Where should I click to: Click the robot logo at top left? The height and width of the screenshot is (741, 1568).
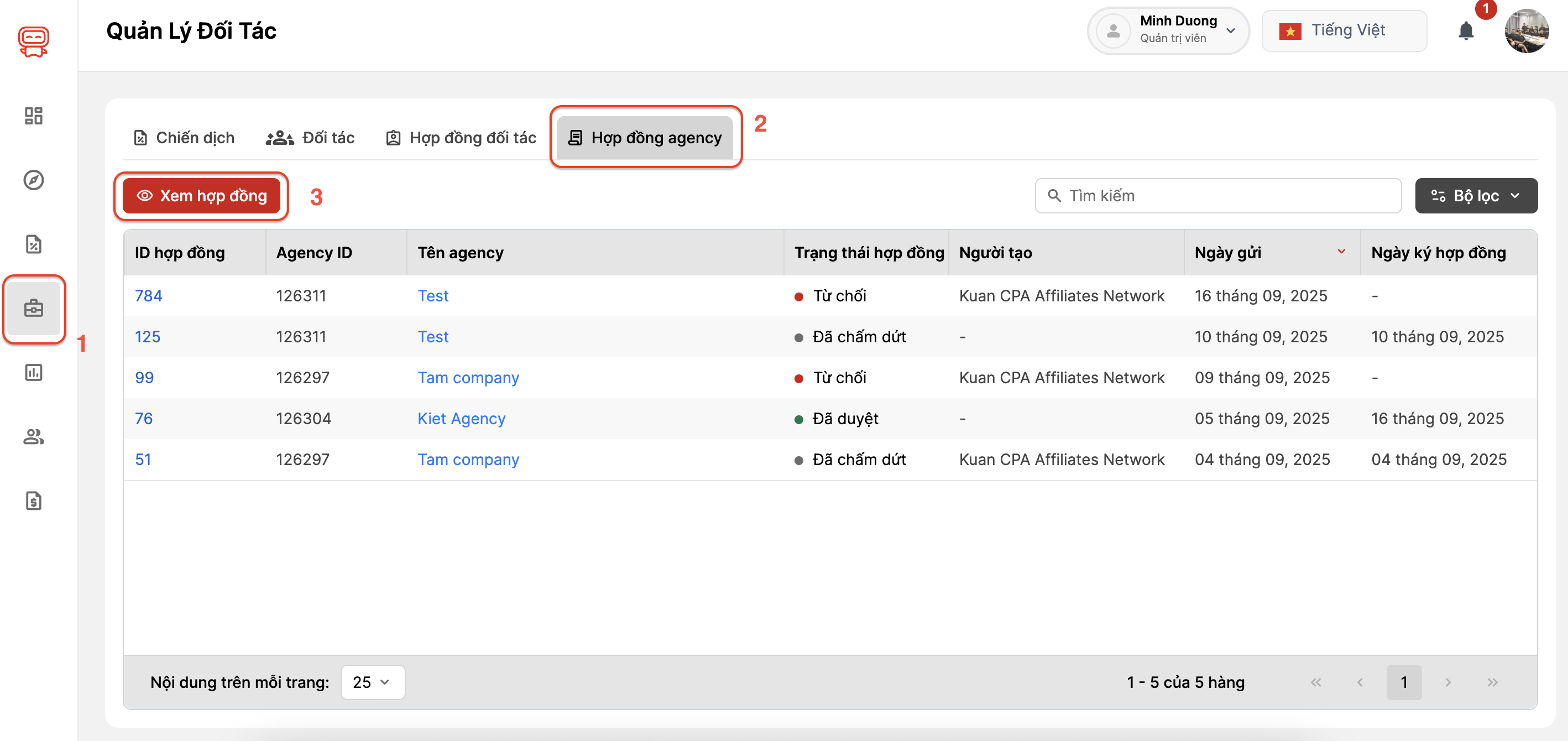(x=34, y=41)
